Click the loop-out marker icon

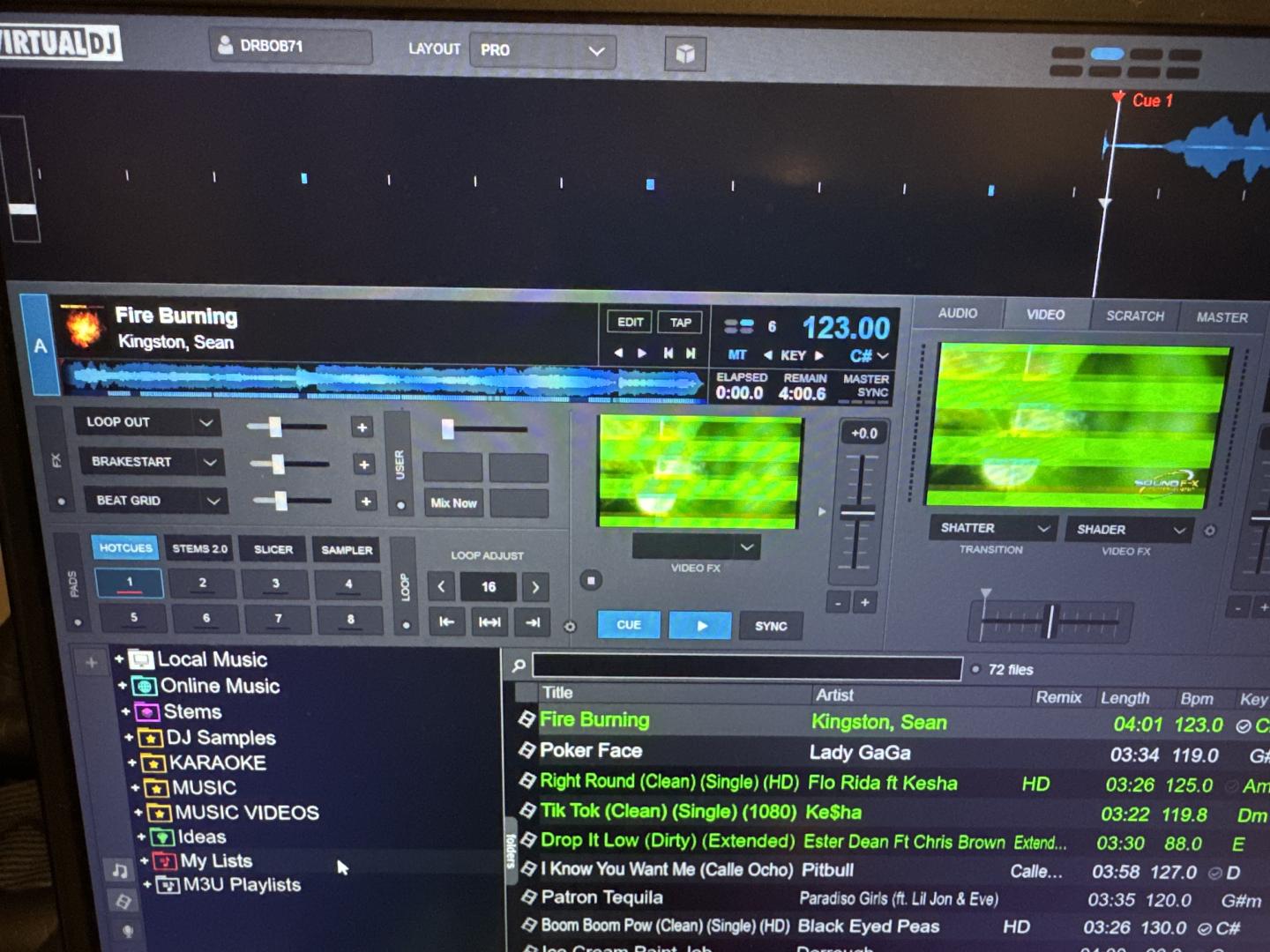point(532,622)
